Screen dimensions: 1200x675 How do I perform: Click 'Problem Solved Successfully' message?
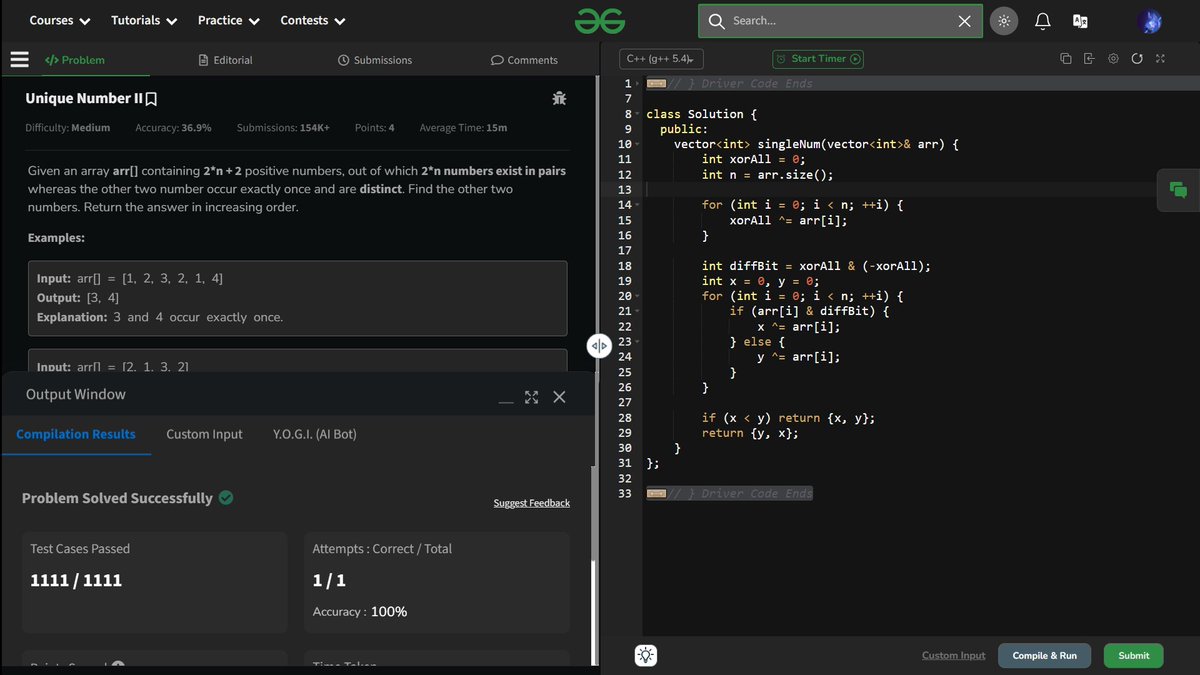point(117,498)
